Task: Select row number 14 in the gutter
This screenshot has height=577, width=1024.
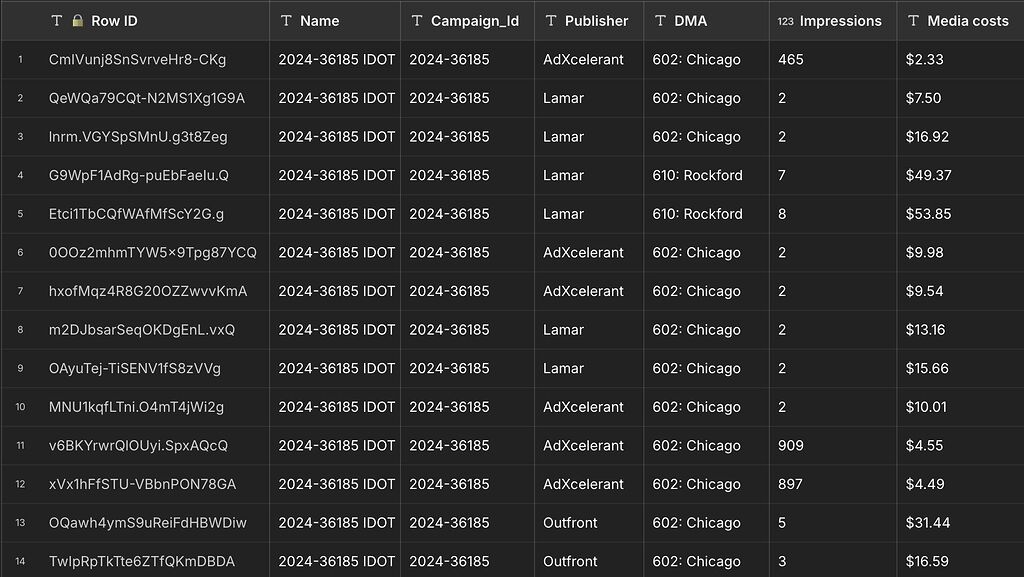Action: [x=20, y=562]
